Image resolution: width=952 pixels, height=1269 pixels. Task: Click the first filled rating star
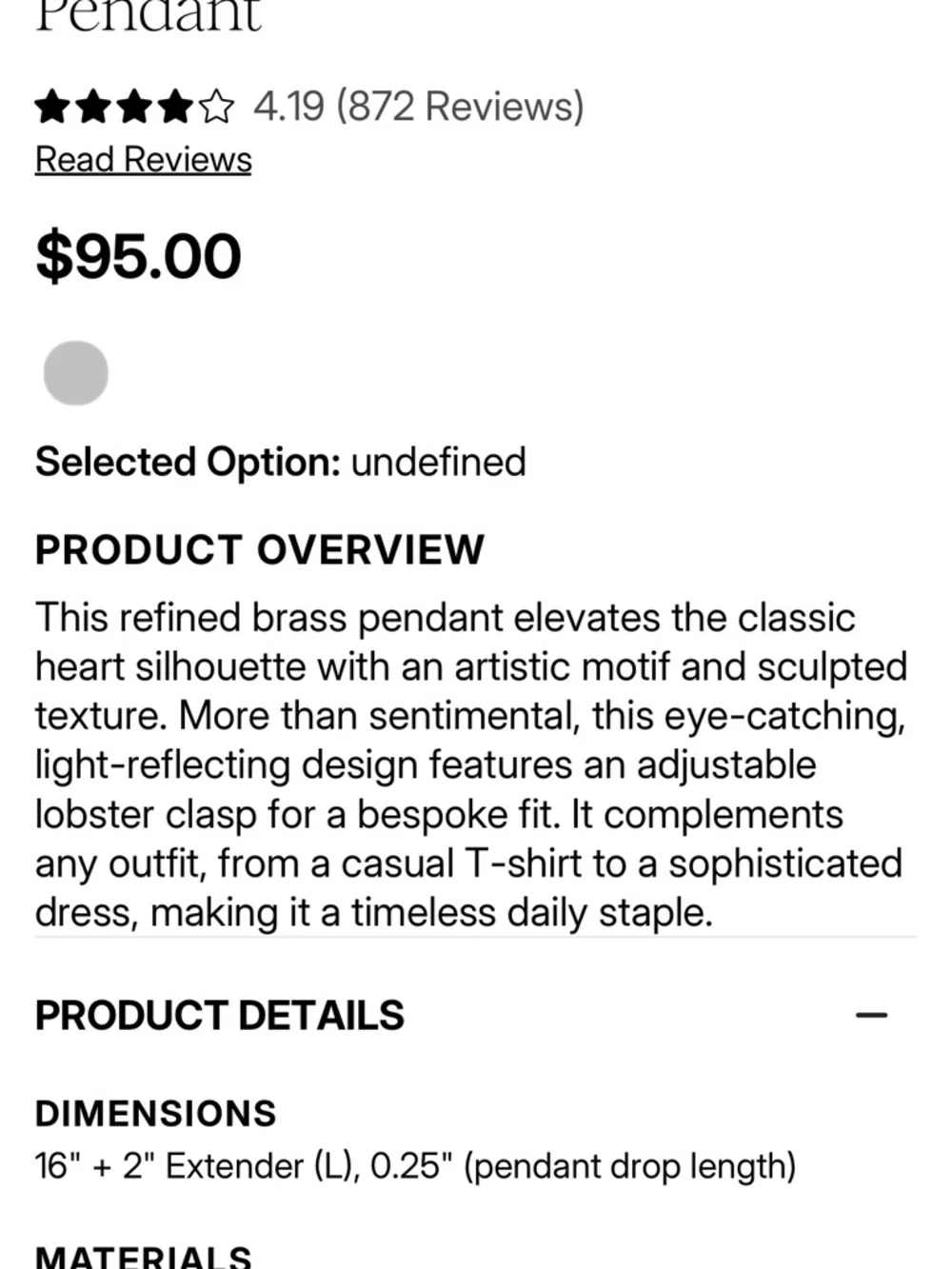[x=51, y=107]
